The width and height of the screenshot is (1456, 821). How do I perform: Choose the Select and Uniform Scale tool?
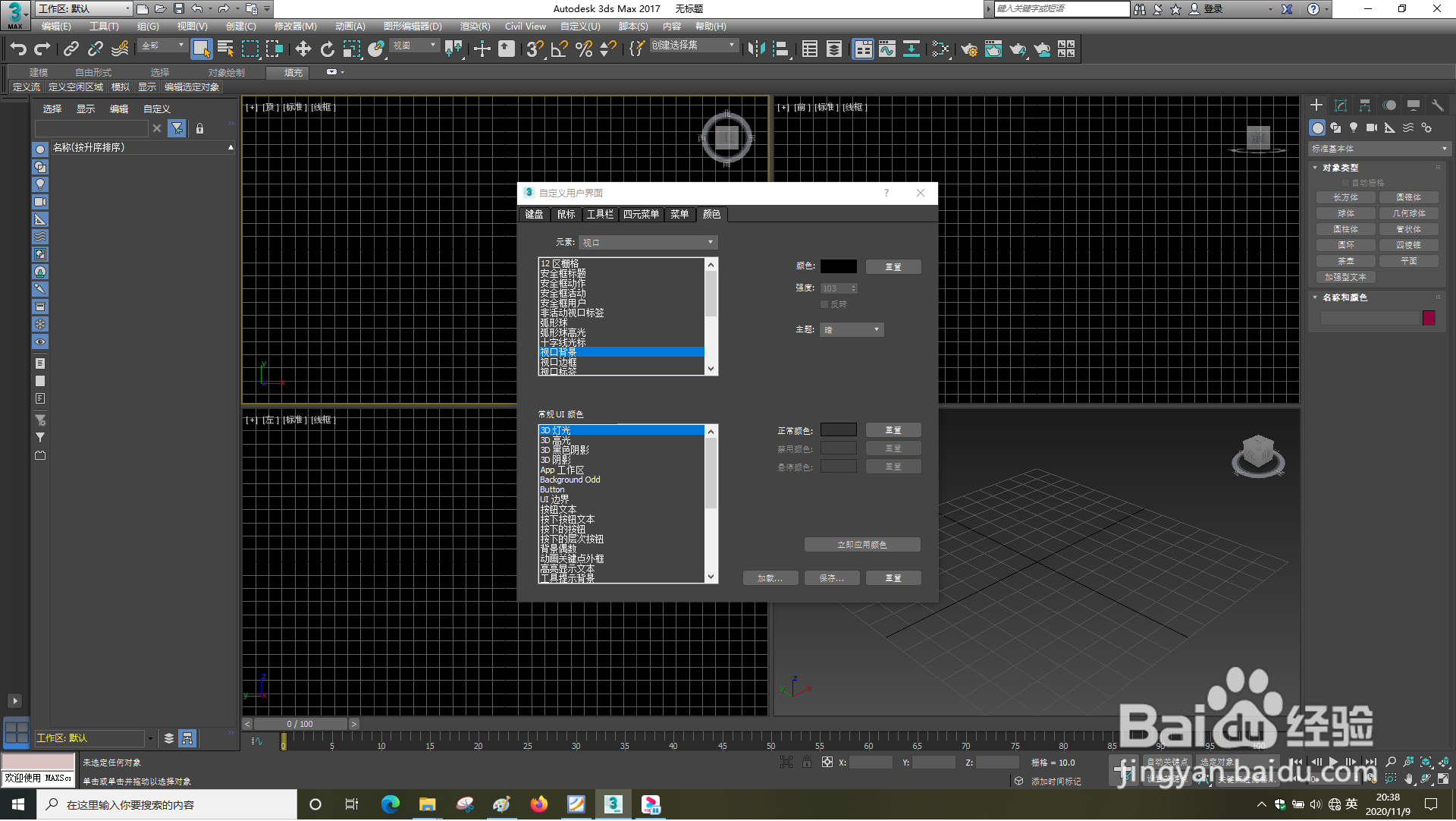(x=352, y=49)
